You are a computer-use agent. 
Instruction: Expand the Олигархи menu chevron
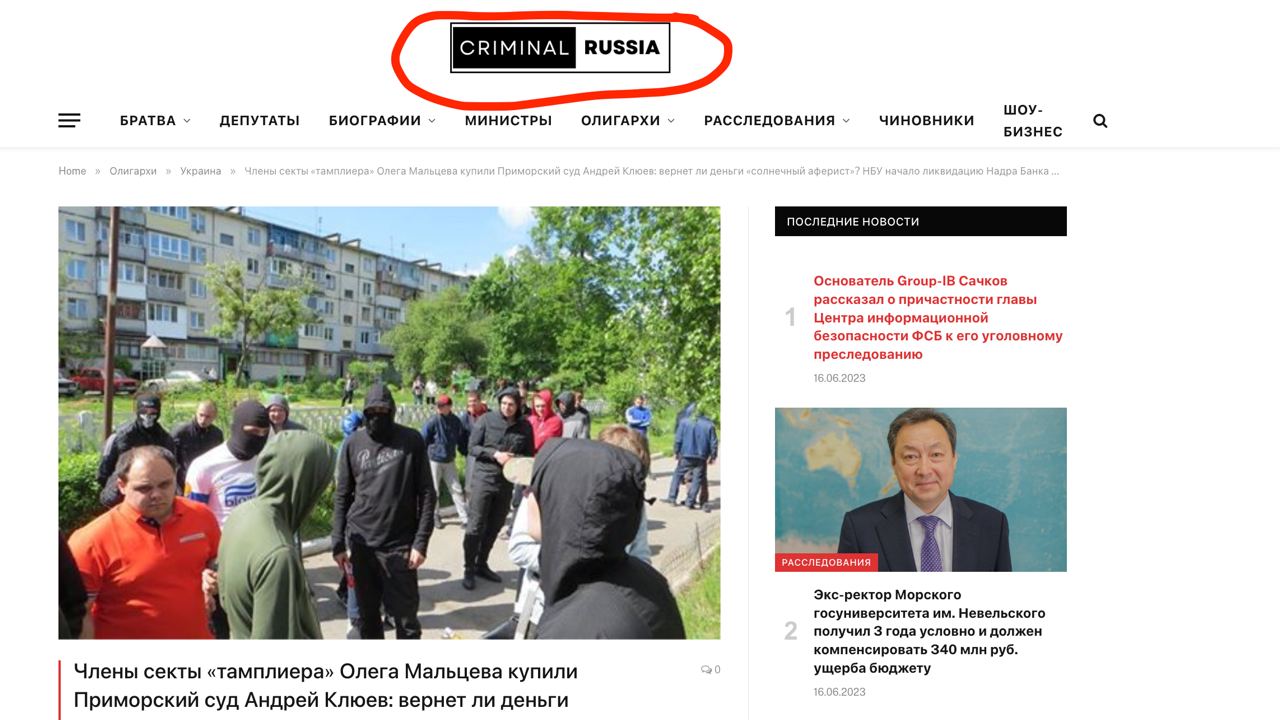click(671, 121)
